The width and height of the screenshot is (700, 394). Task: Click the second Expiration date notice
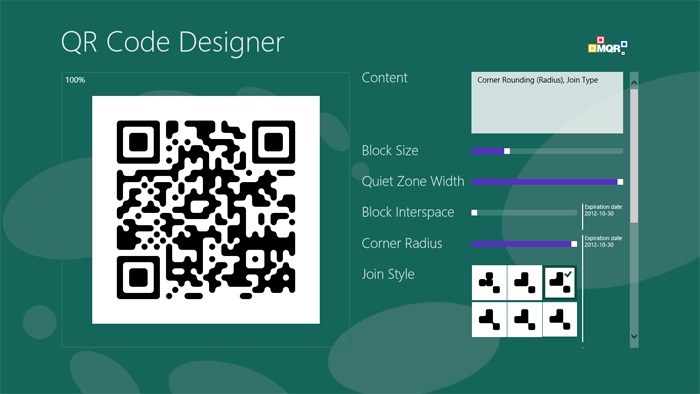click(x=603, y=241)
